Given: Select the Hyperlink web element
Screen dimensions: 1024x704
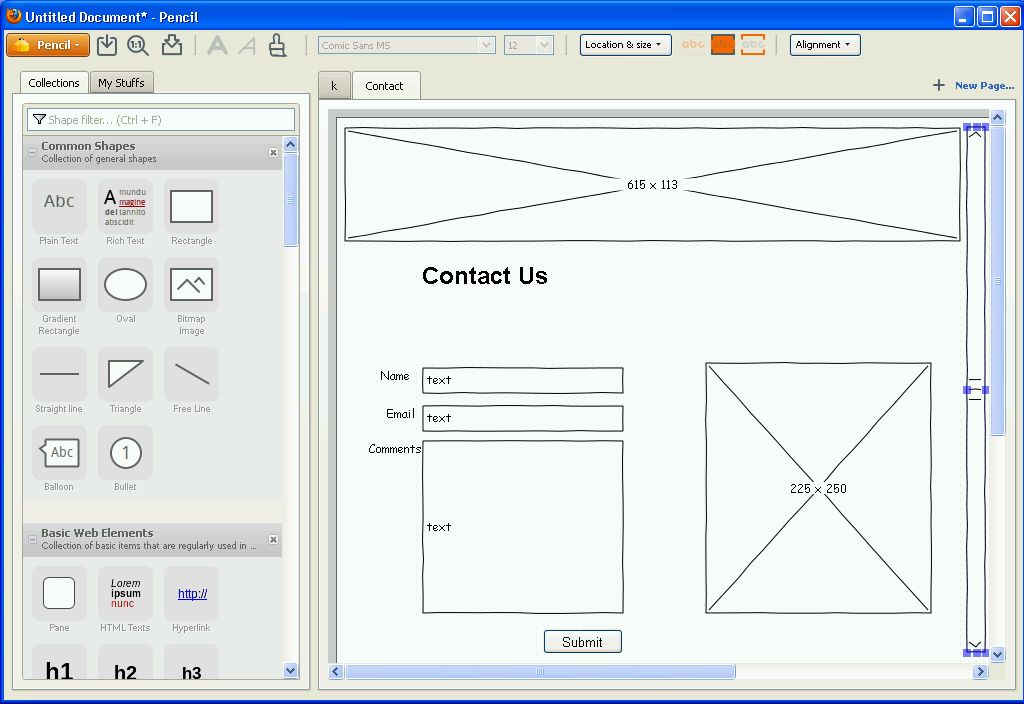Looking at the screenshot, I should point(191,600).
